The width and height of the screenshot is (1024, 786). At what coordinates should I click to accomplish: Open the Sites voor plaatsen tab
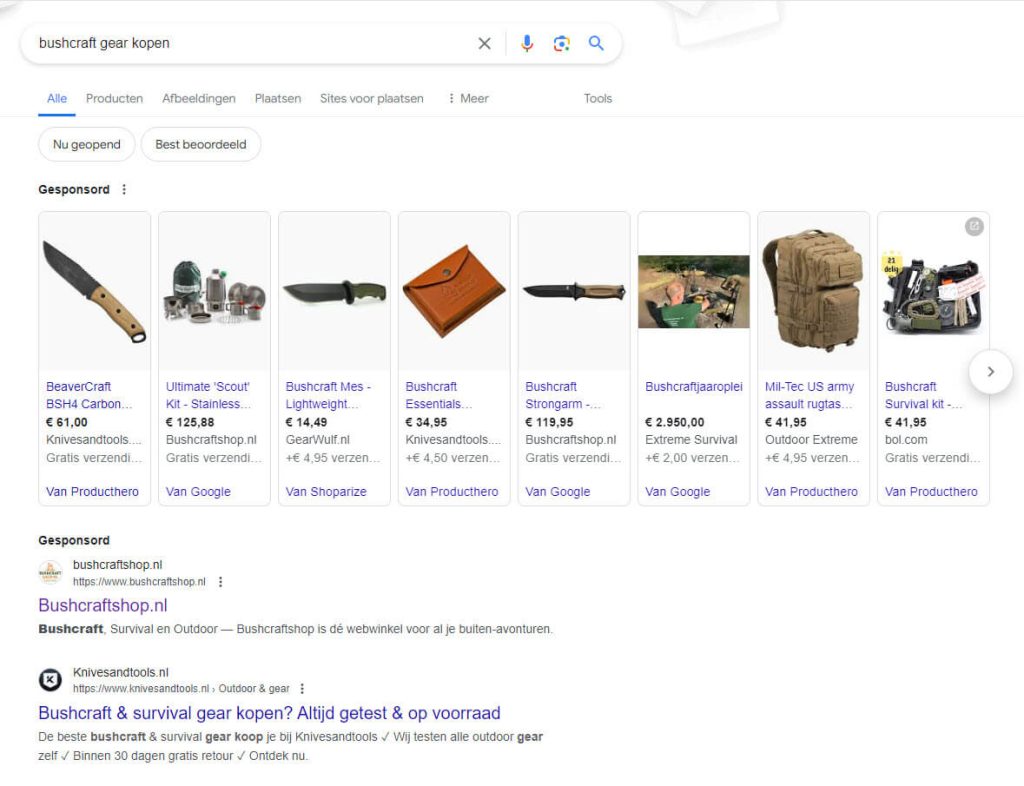click(372, 99)
